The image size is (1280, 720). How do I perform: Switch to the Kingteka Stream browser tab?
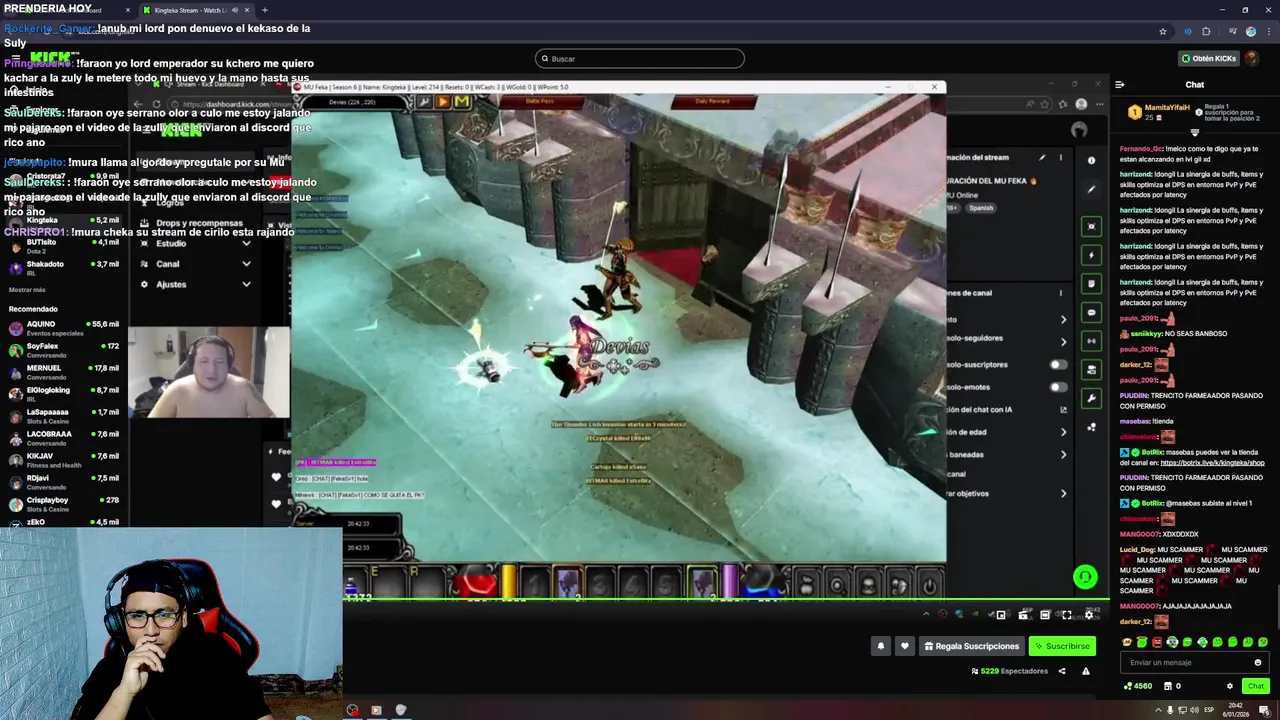192,10
